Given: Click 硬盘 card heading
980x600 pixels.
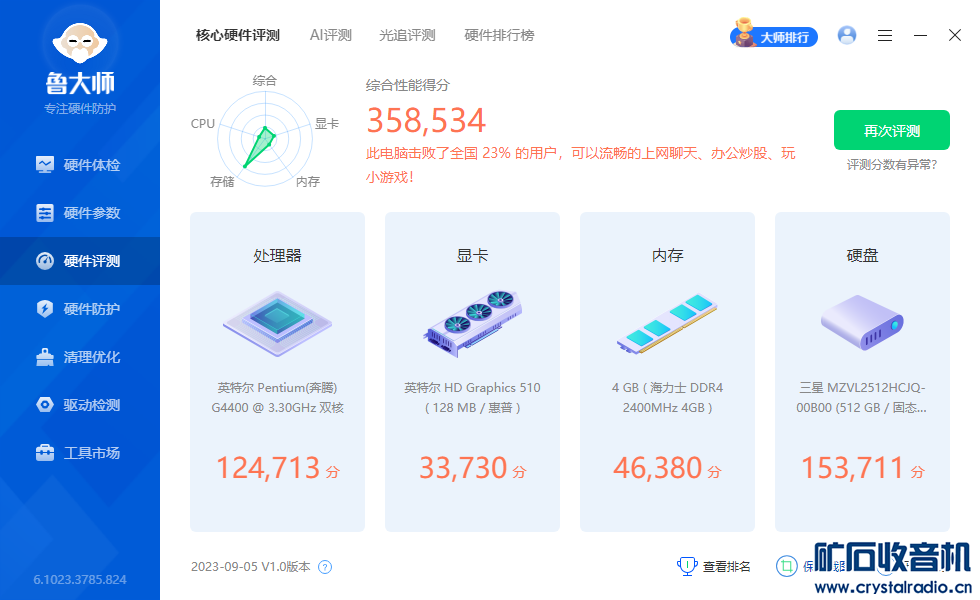Looking at the screenshot, I should click(862, 256).
